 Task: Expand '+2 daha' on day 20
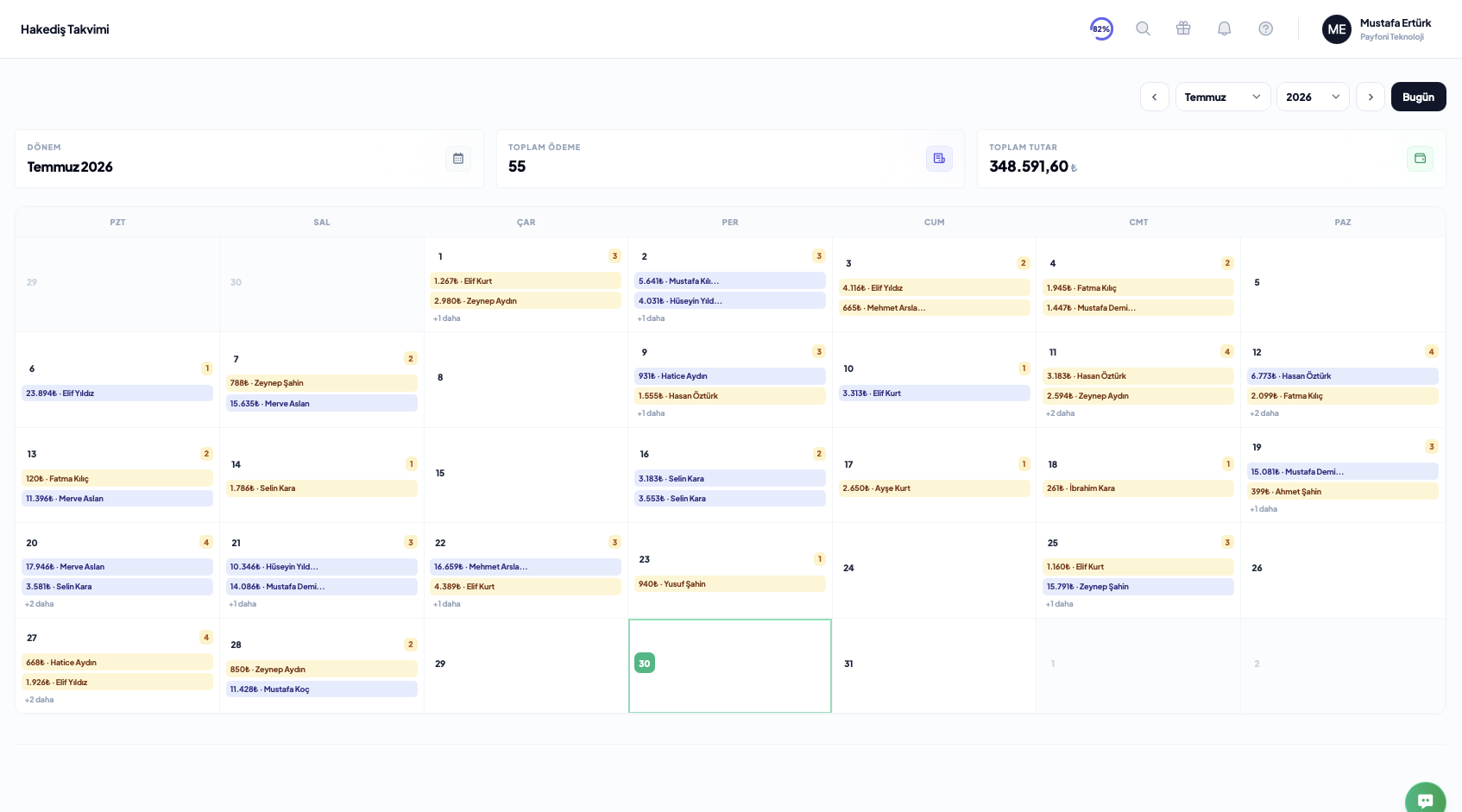click(x=40, y=604)
